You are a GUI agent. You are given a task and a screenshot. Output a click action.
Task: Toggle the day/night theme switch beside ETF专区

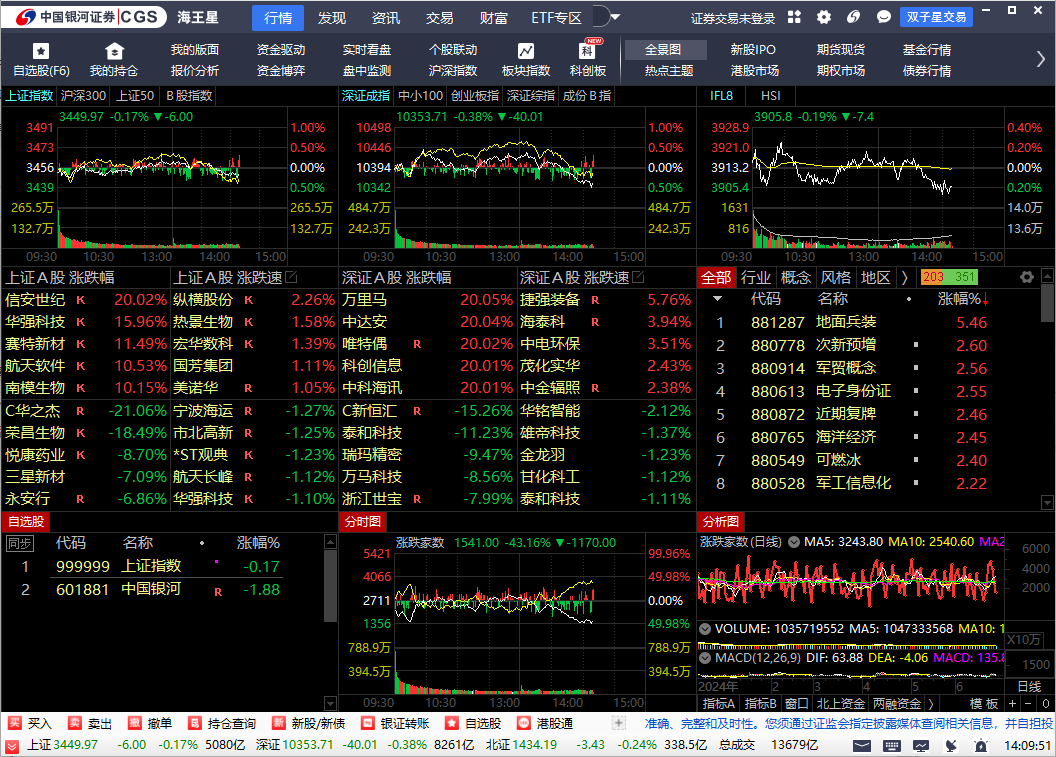(x=602, y=15)
